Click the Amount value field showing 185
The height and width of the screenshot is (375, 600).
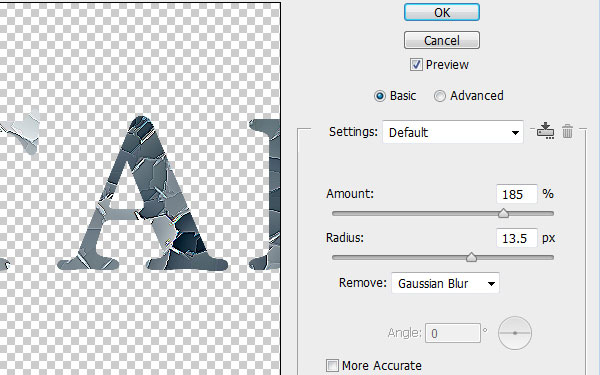pos(517,194)
